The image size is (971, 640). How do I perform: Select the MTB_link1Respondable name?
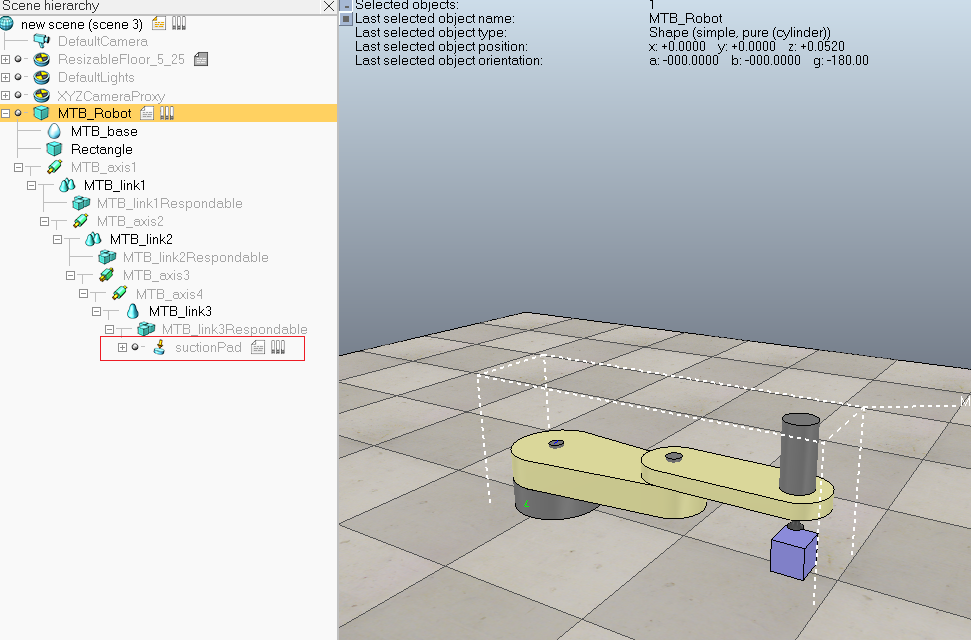coord(170,203)
